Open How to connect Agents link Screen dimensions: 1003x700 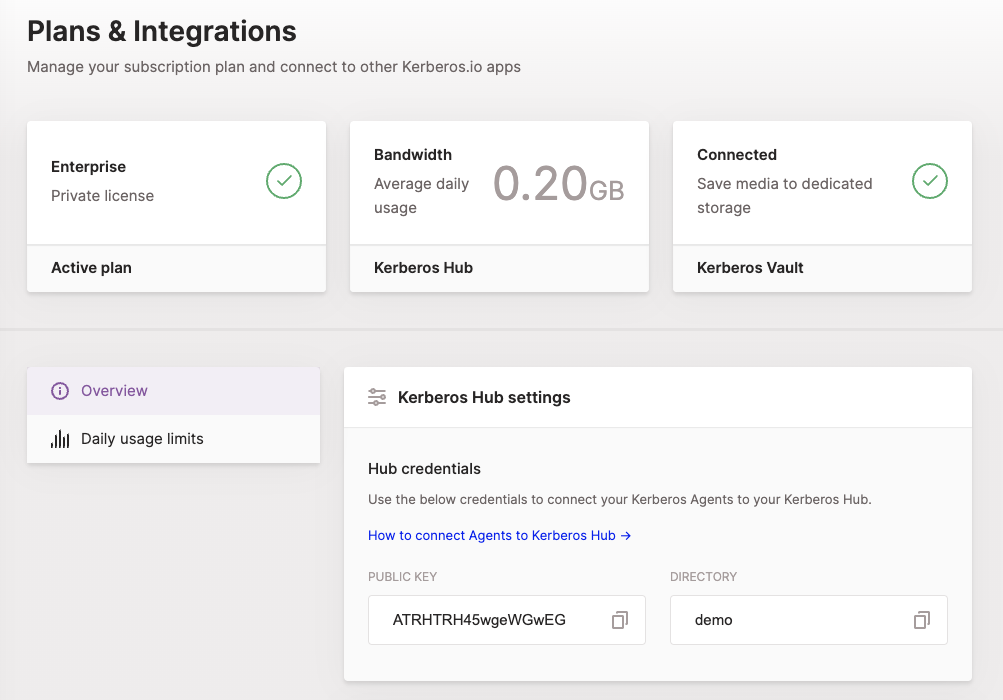pyautogui.click(x=499, y=535)
